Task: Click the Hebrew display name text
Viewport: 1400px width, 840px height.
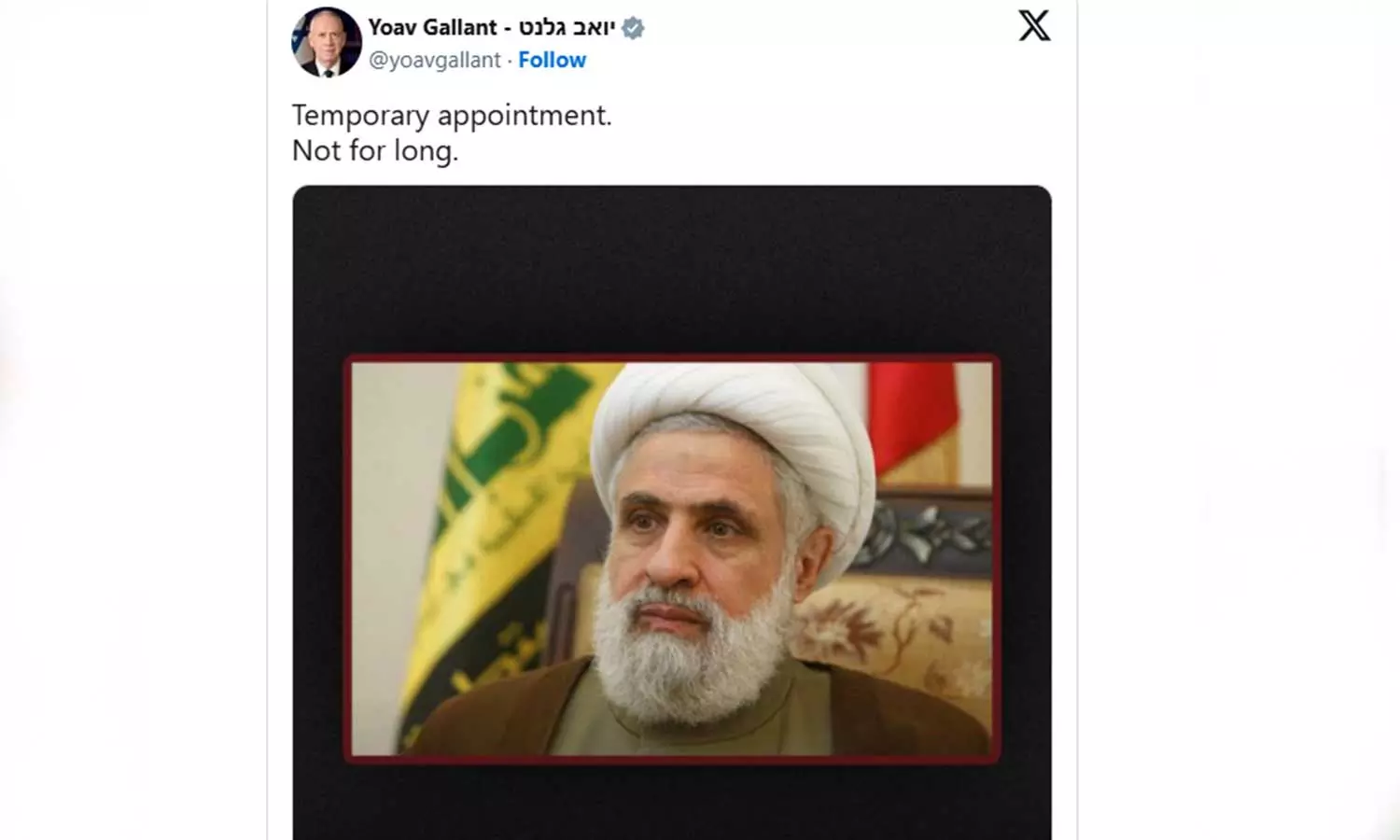Action: click(x=567, y=27)
